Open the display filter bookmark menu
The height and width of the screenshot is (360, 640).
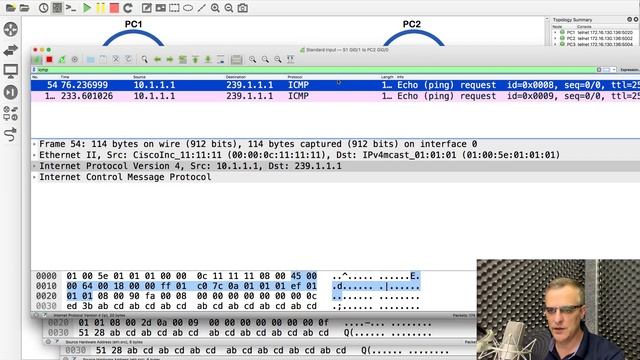(x=34, y=70)
